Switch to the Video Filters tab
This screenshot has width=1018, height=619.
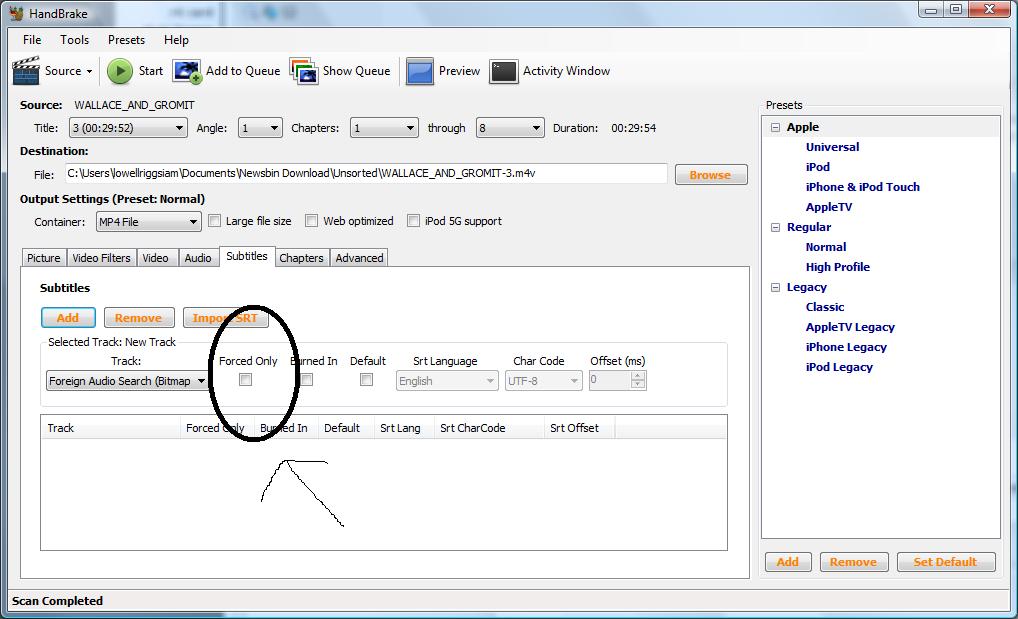pyautogui.click(x=101, y=258)
